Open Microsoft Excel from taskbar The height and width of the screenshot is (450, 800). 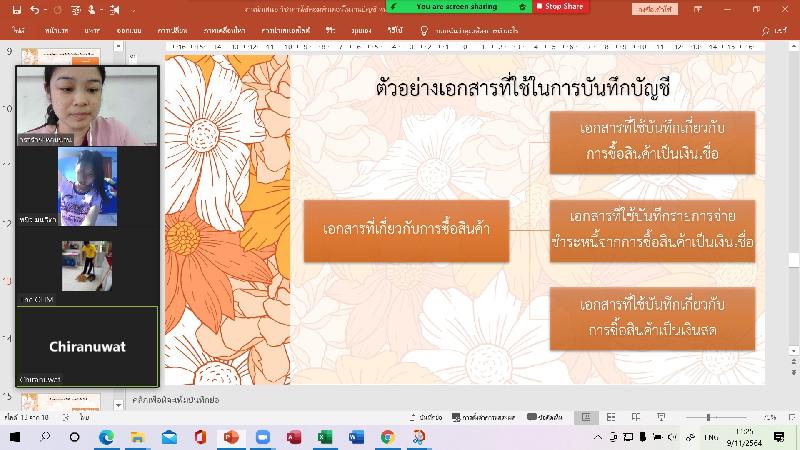[x=325, y=437]
